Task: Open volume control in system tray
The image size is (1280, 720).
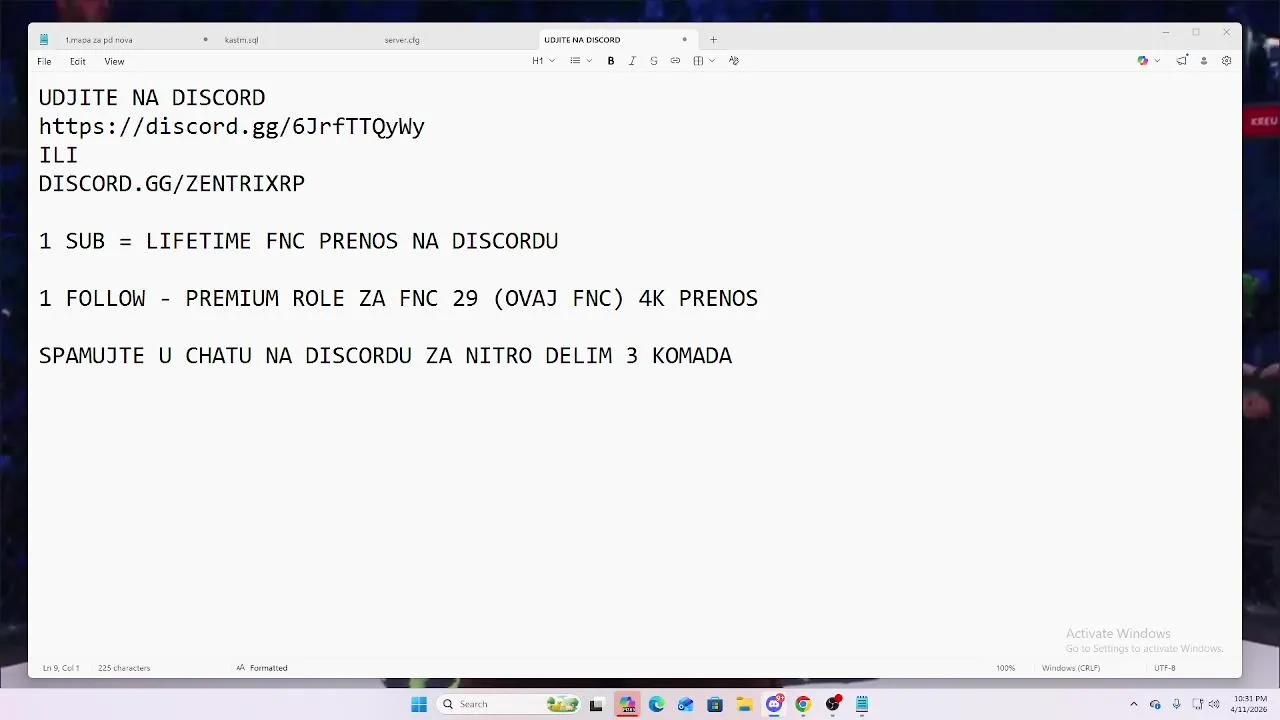Action: click(1214, 704)
